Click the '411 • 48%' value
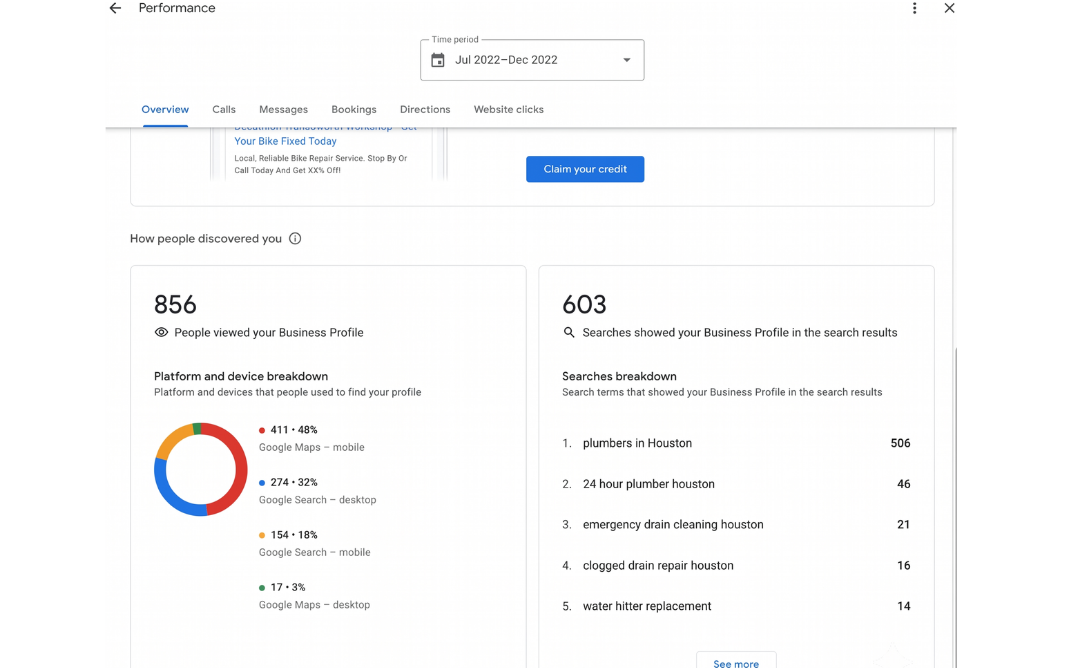The width and height of the screenshot is (1080, 668). (x=293, y=430)
